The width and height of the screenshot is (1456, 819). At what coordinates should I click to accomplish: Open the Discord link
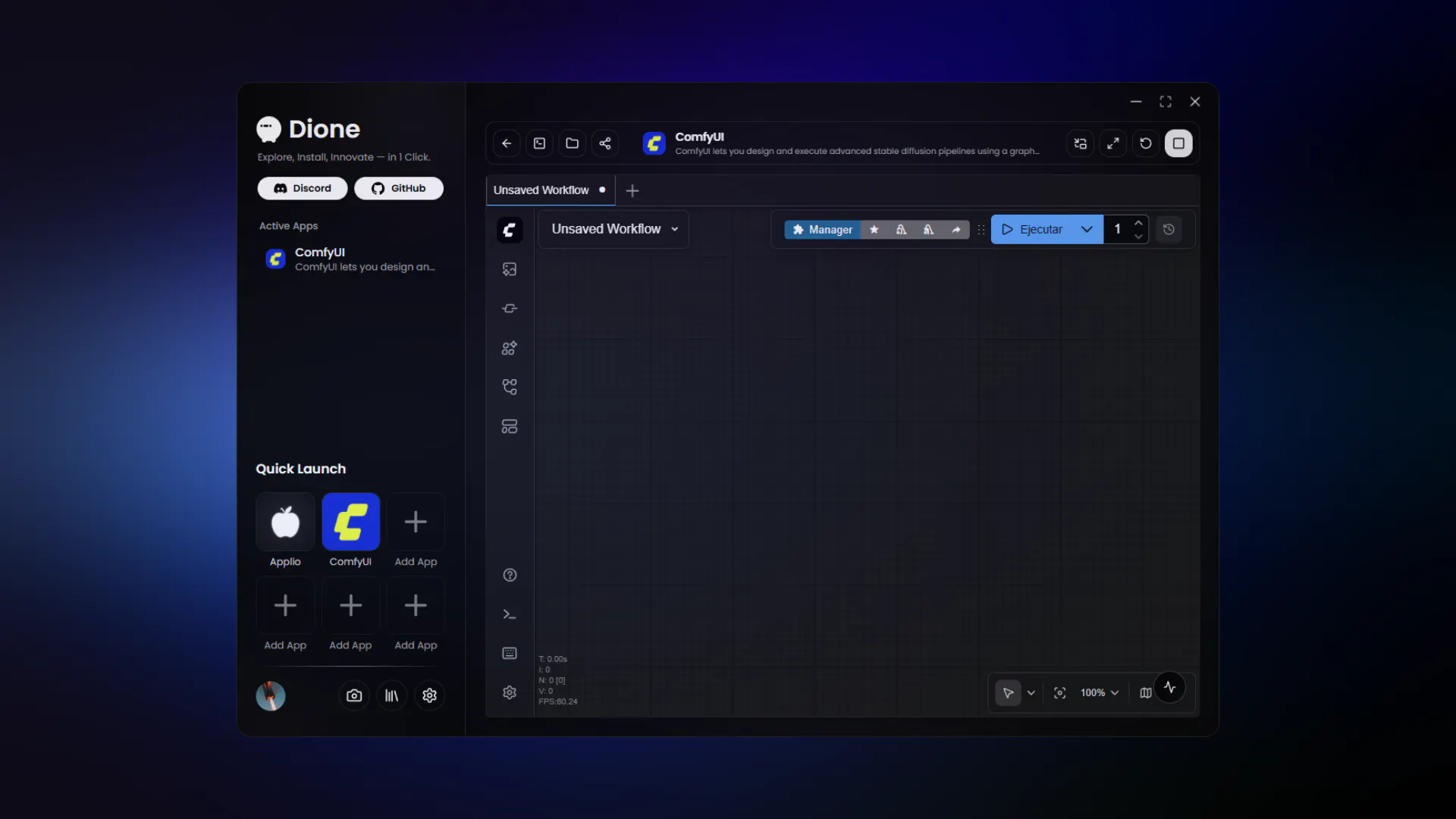click(303, 188)
